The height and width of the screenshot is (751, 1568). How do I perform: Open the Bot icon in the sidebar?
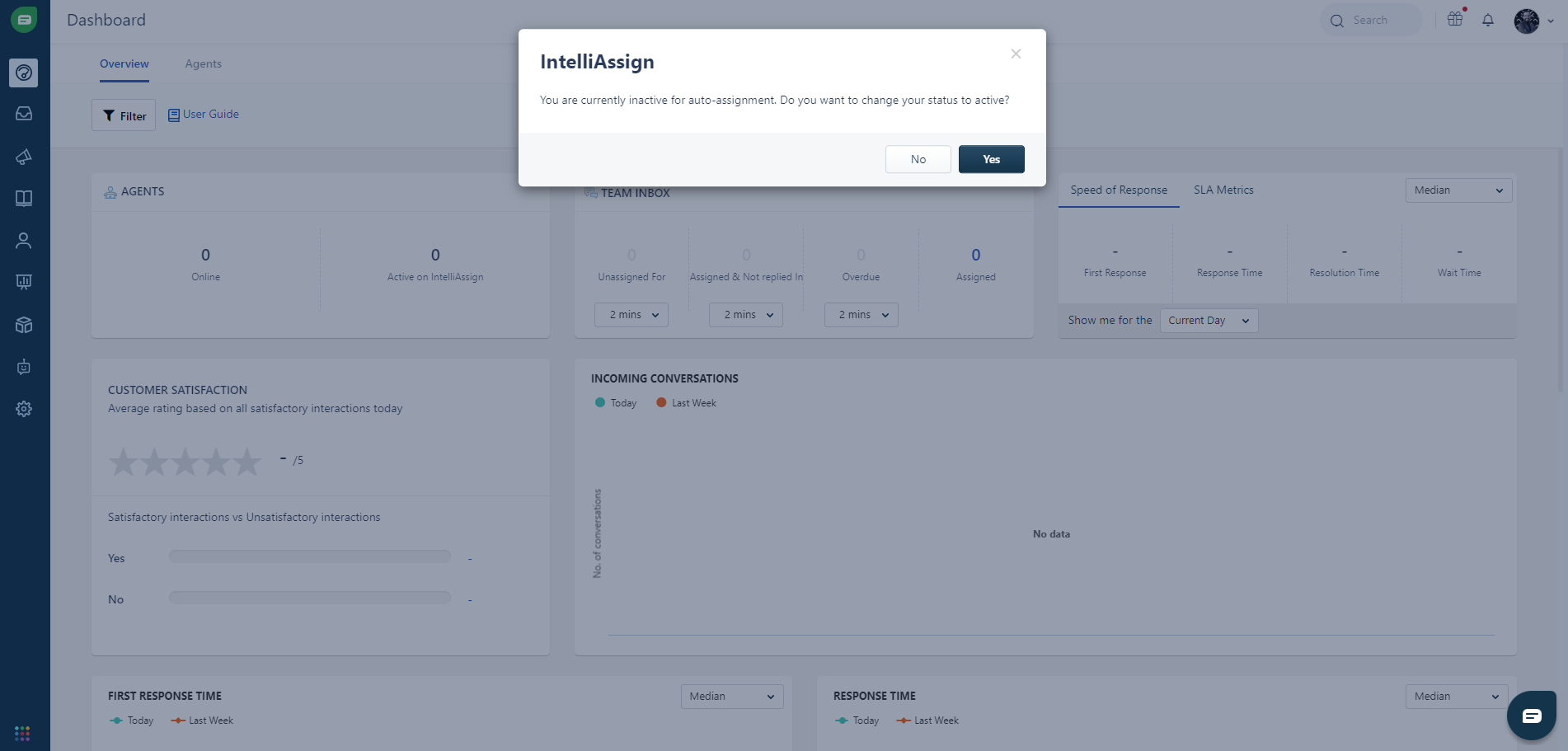click(x=24, y=367)
